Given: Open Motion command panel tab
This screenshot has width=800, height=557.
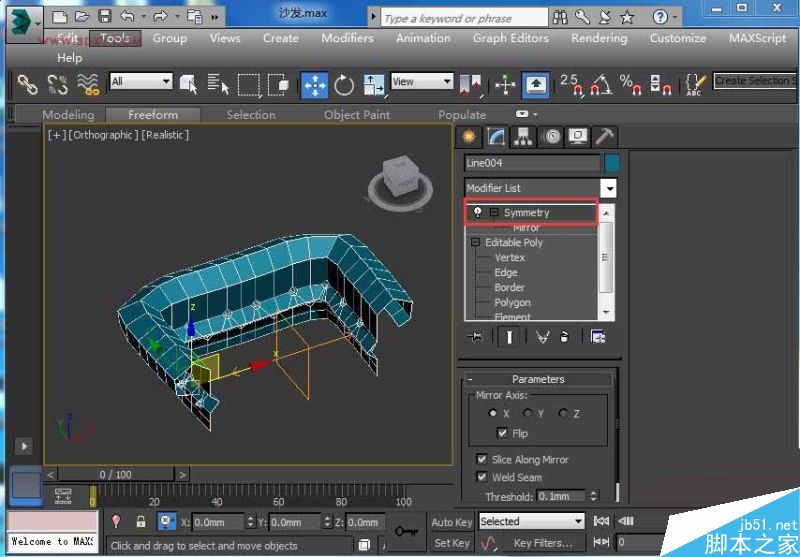Looking at the screenshot, I should click(x=551, y=137).
